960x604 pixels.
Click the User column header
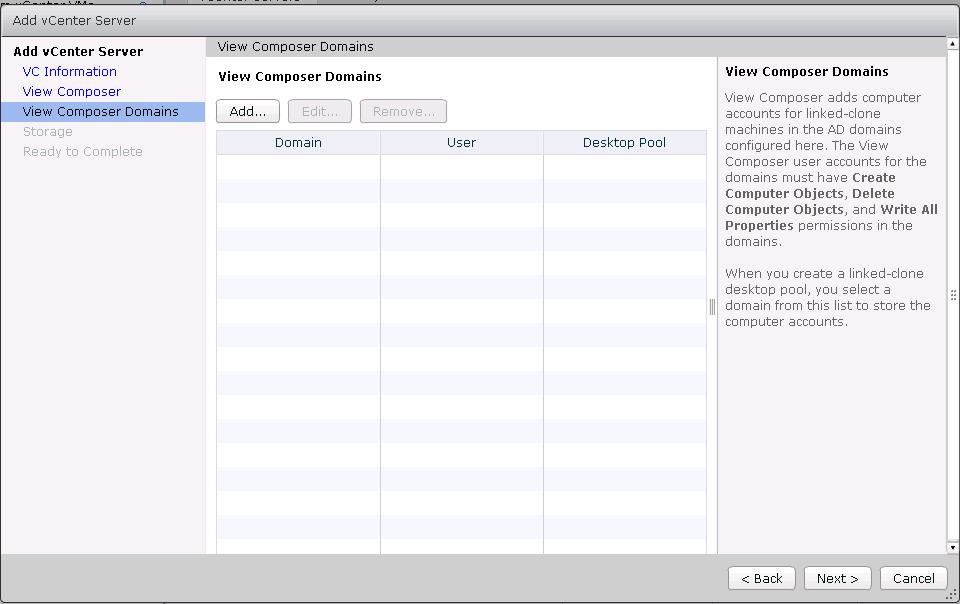click(461, 143)
